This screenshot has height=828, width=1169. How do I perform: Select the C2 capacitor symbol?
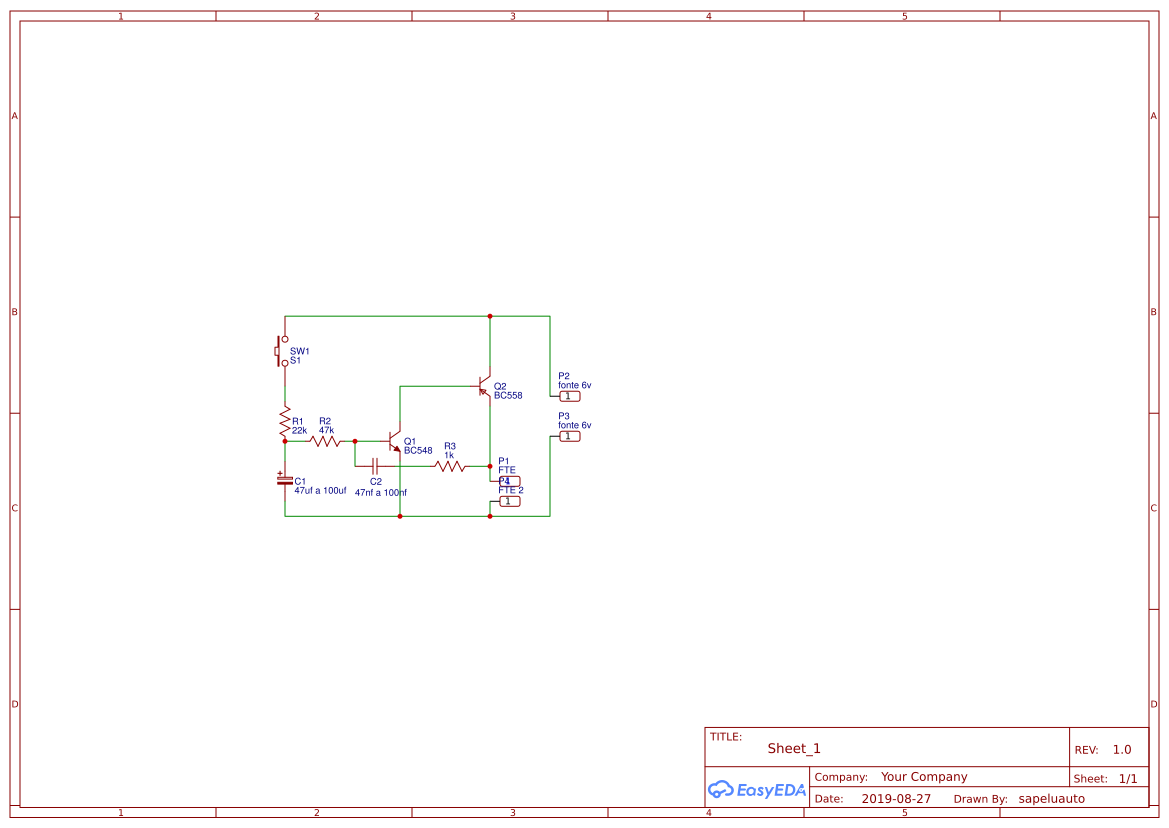pos(375,466)
